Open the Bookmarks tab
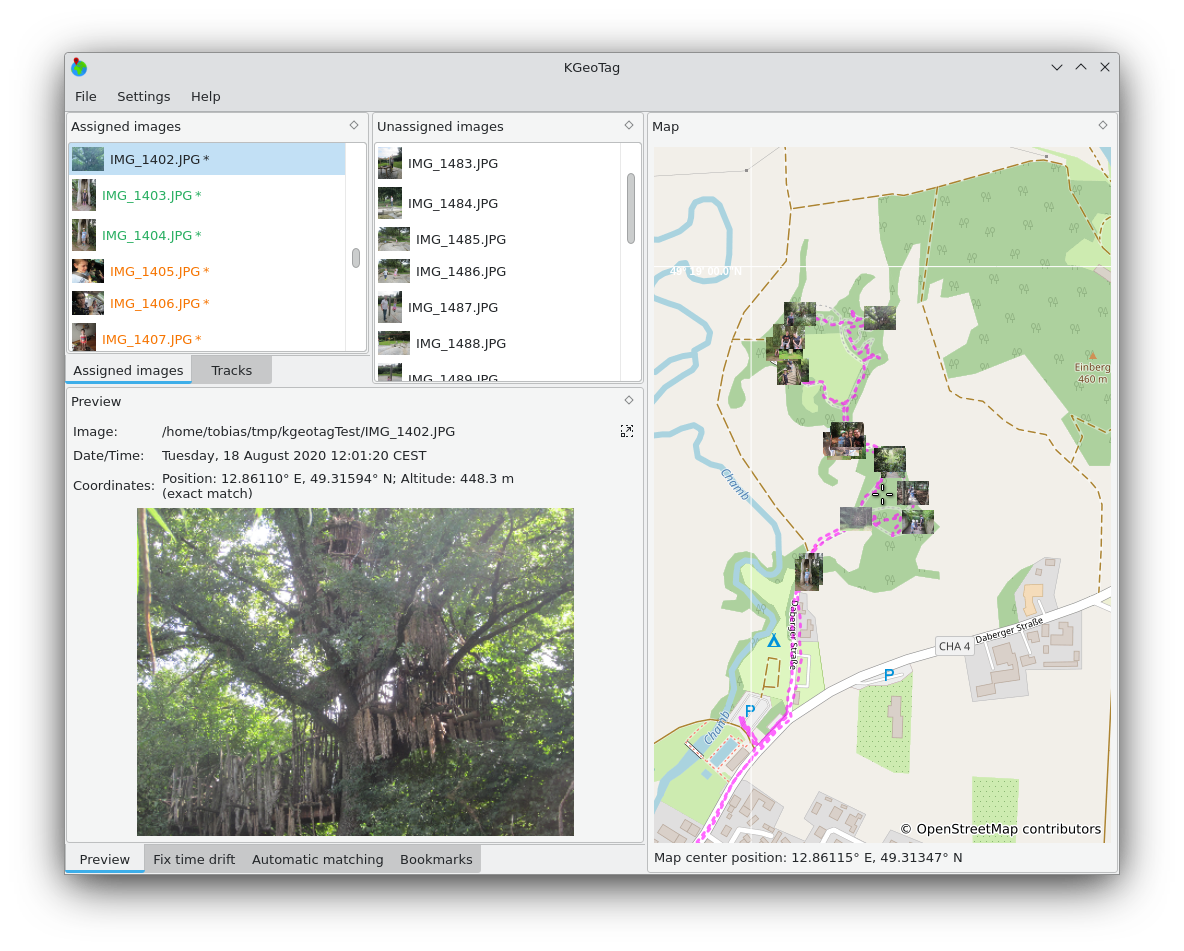 point(436,860)
